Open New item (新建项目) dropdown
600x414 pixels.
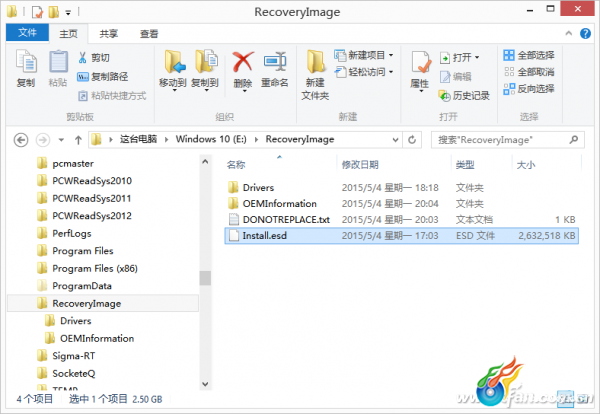(x=364, y=55)
